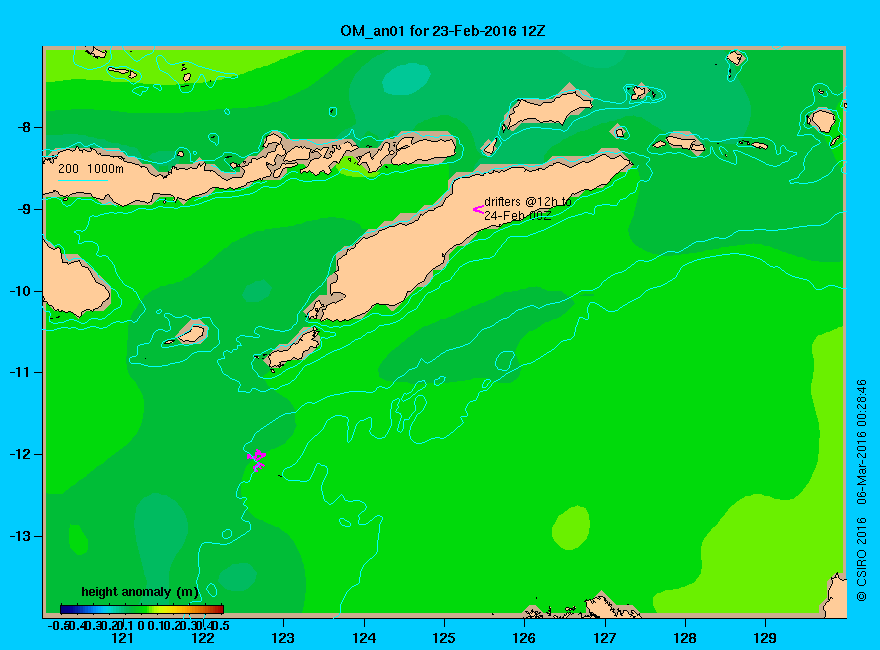Click the "200 1000m" depth contour legend label
This screenshot has width=880, height=650.
tap(91, 168)
